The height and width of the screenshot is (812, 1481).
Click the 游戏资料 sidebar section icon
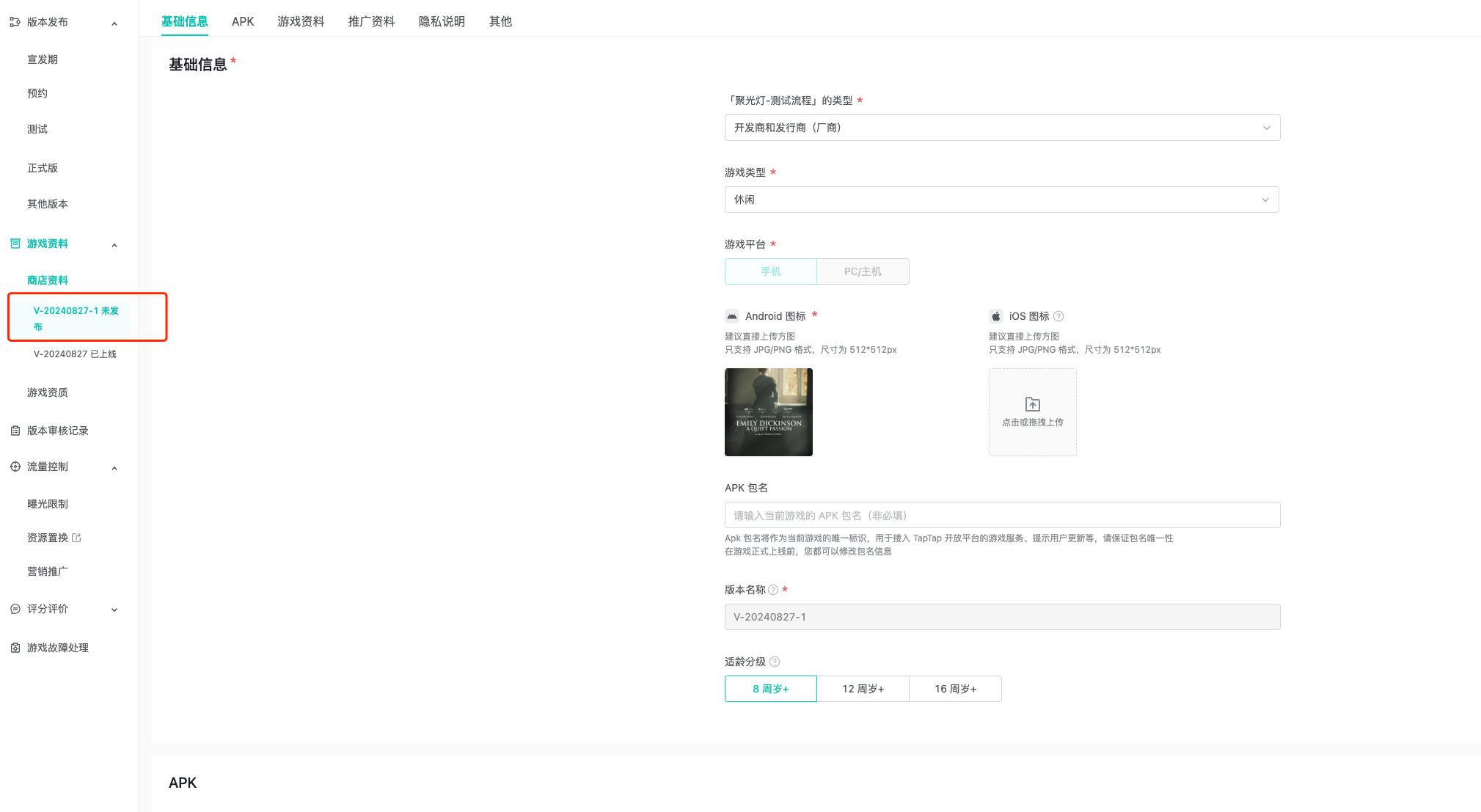(x=15, y=244)
